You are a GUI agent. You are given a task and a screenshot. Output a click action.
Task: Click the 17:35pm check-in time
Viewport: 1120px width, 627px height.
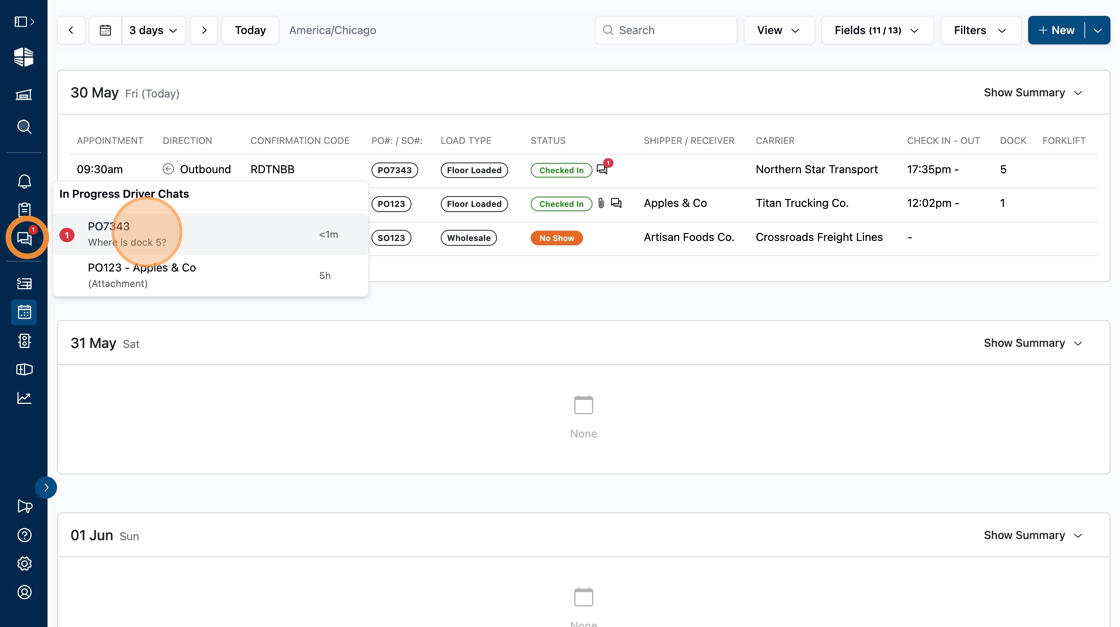933,169
